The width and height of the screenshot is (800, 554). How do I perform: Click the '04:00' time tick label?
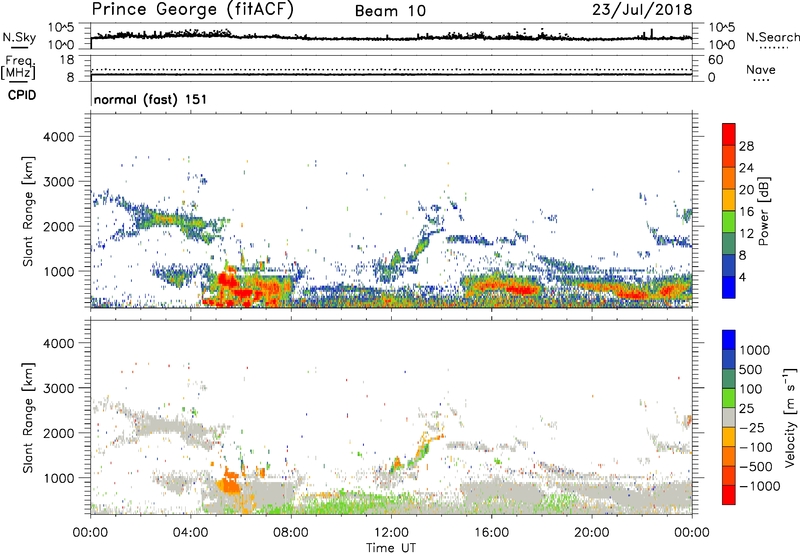[190, 533]
